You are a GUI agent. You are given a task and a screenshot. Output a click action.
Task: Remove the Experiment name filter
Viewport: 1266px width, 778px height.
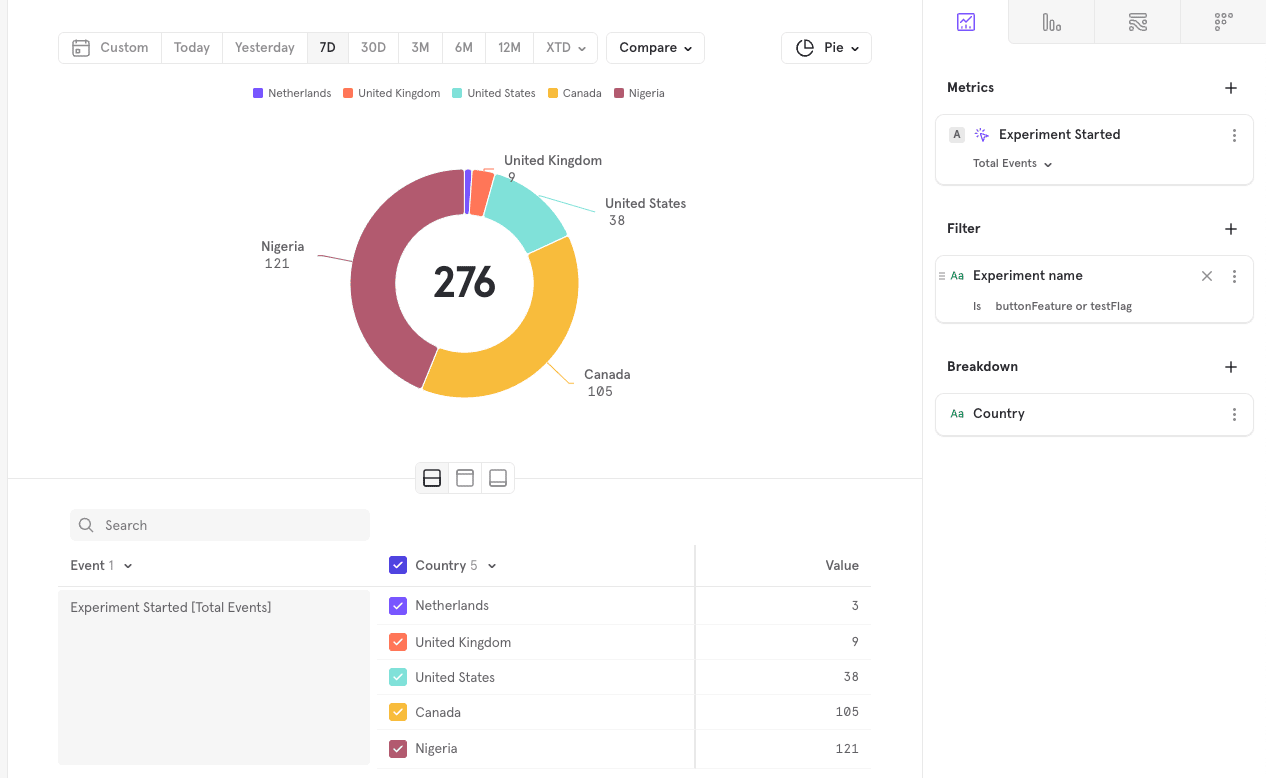1207,276
